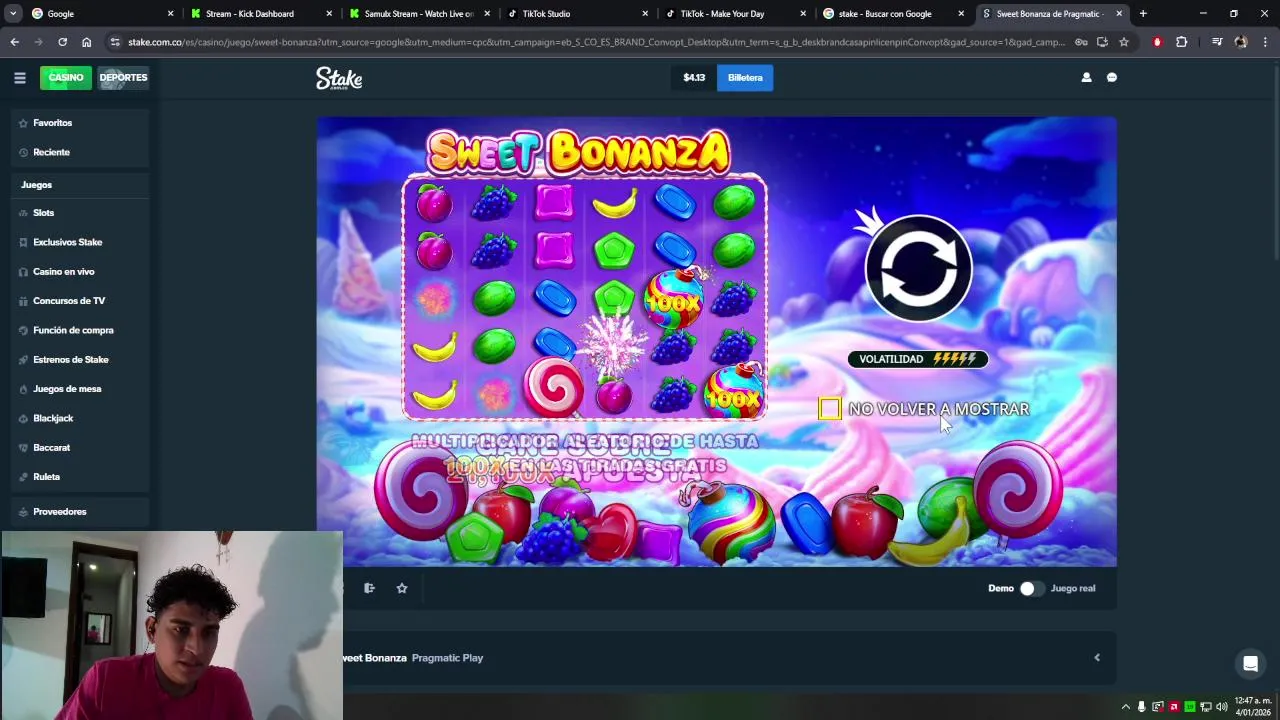Viewport: 1280px width, 720px height.
Task: Open Proveedores in sidebar
Action: click(80, 512)
